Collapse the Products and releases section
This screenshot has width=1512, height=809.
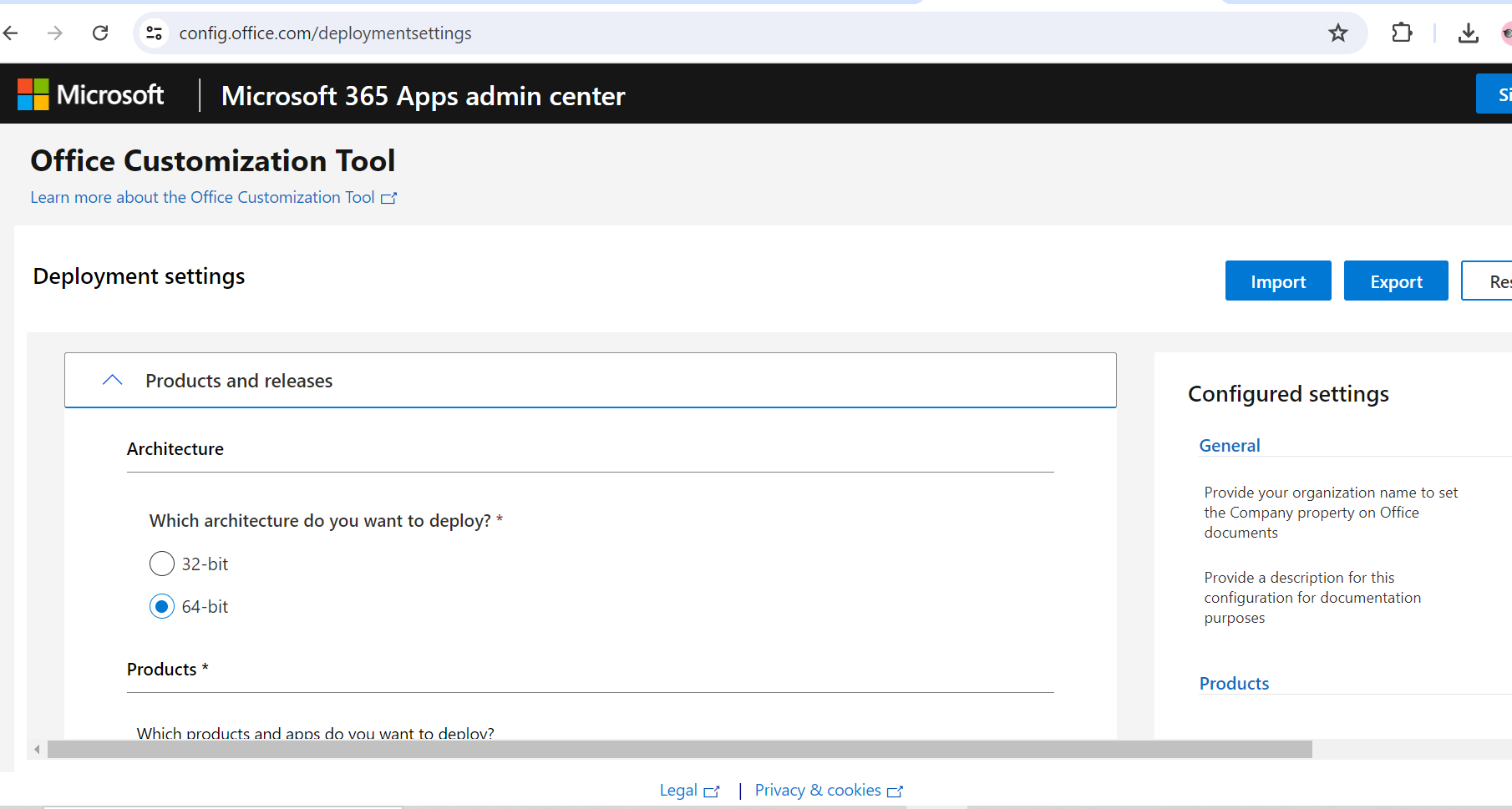(239, 381)
